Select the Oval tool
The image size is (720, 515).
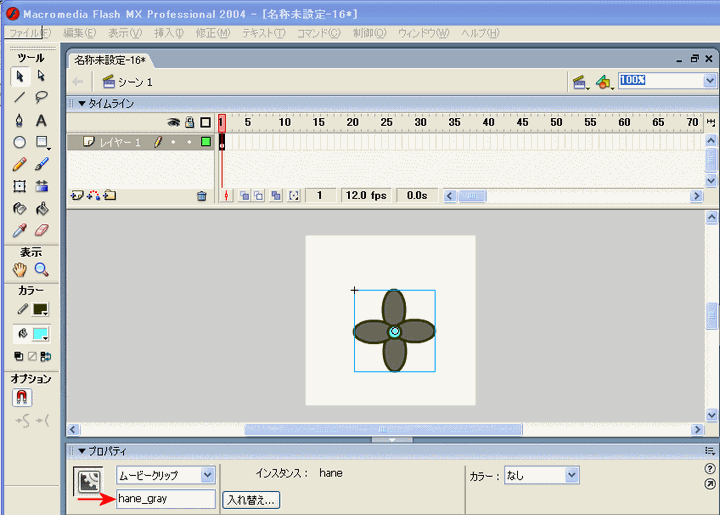pos(20,143)
